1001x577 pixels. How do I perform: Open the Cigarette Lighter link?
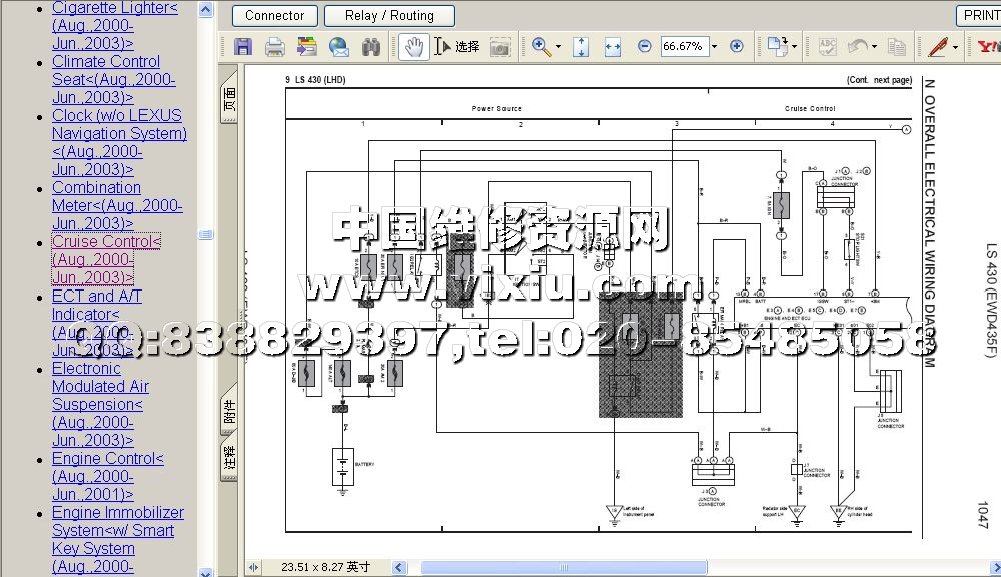[x=115, y=25]
